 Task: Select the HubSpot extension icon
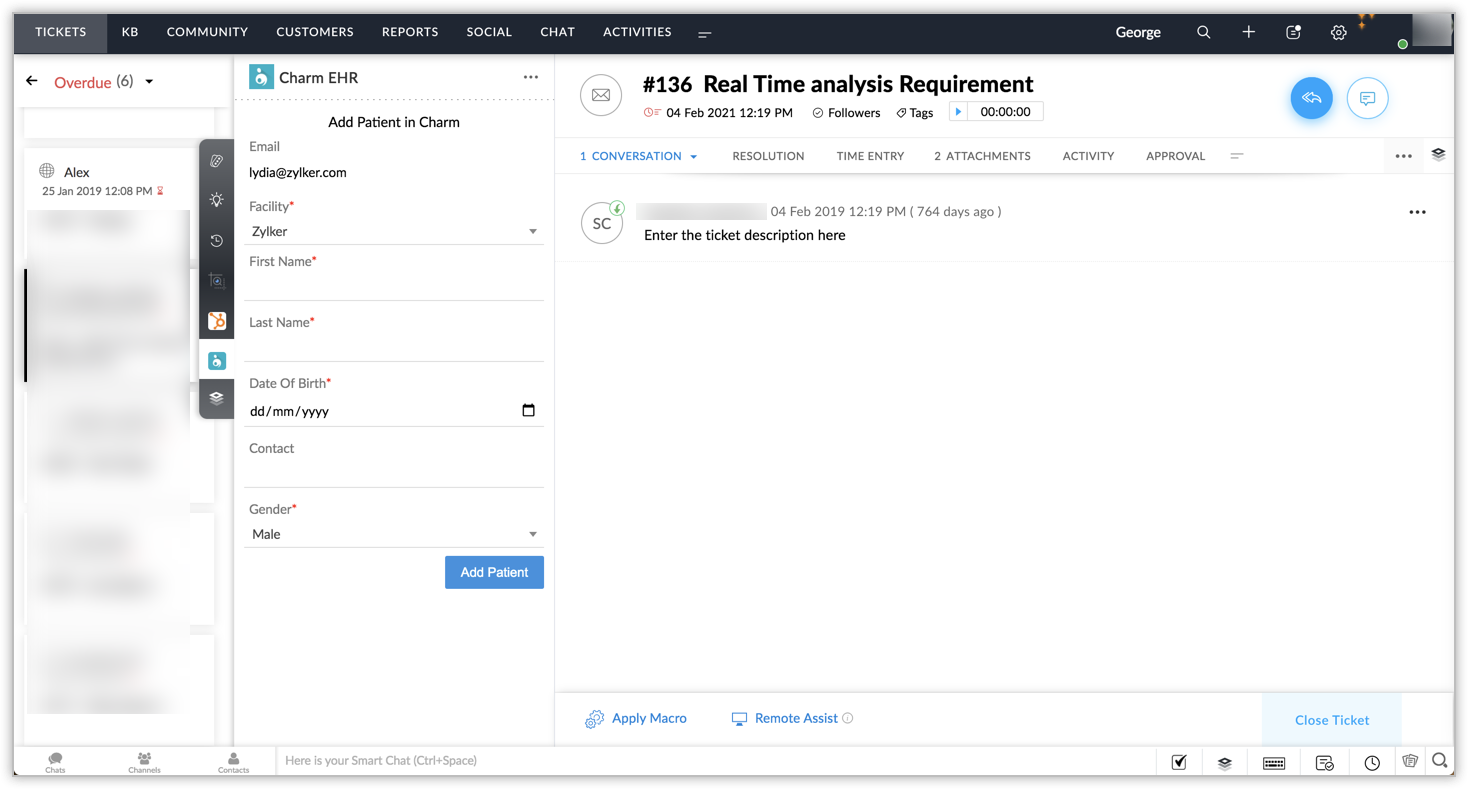(216, 321)
